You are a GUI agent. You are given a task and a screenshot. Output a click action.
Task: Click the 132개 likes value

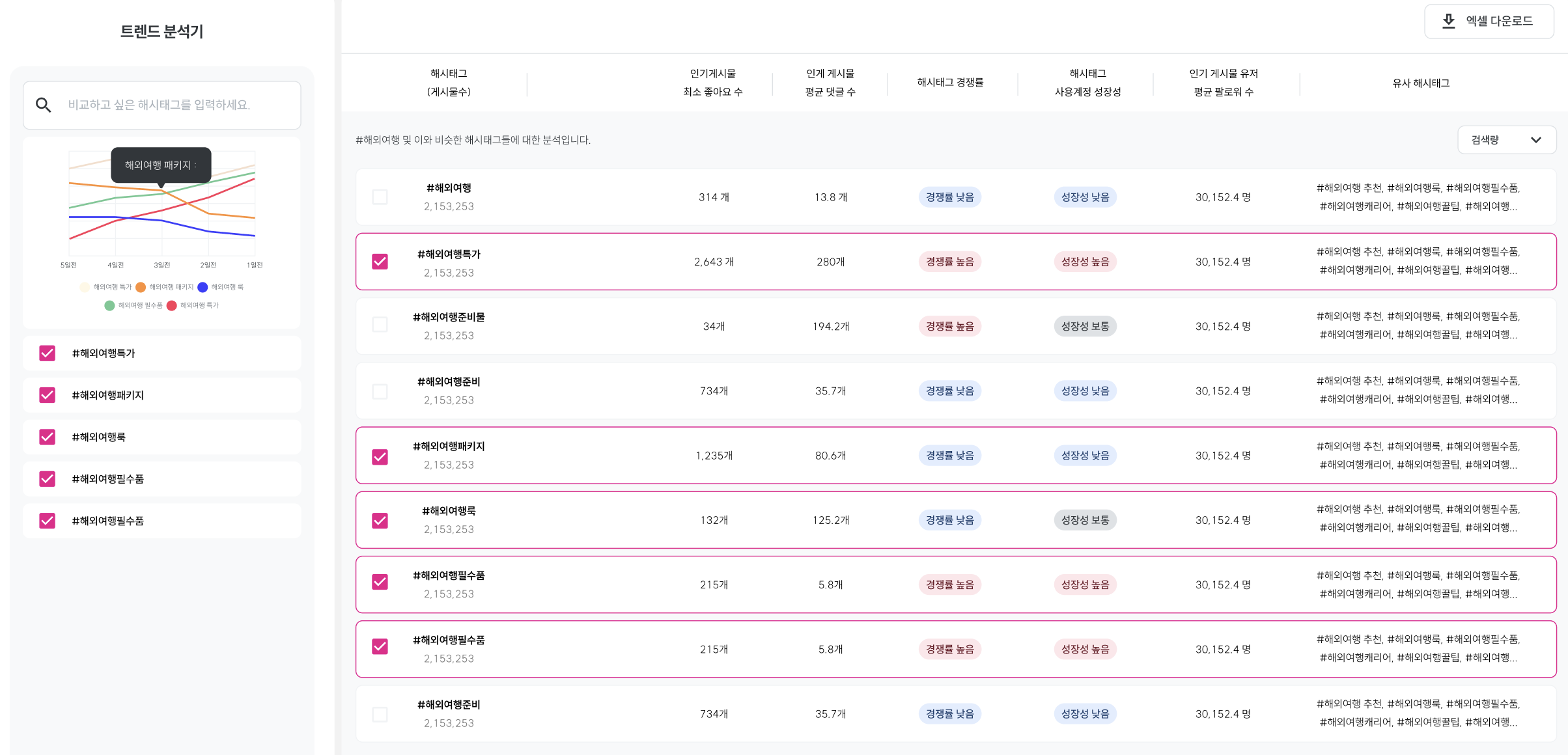[714, 520]
